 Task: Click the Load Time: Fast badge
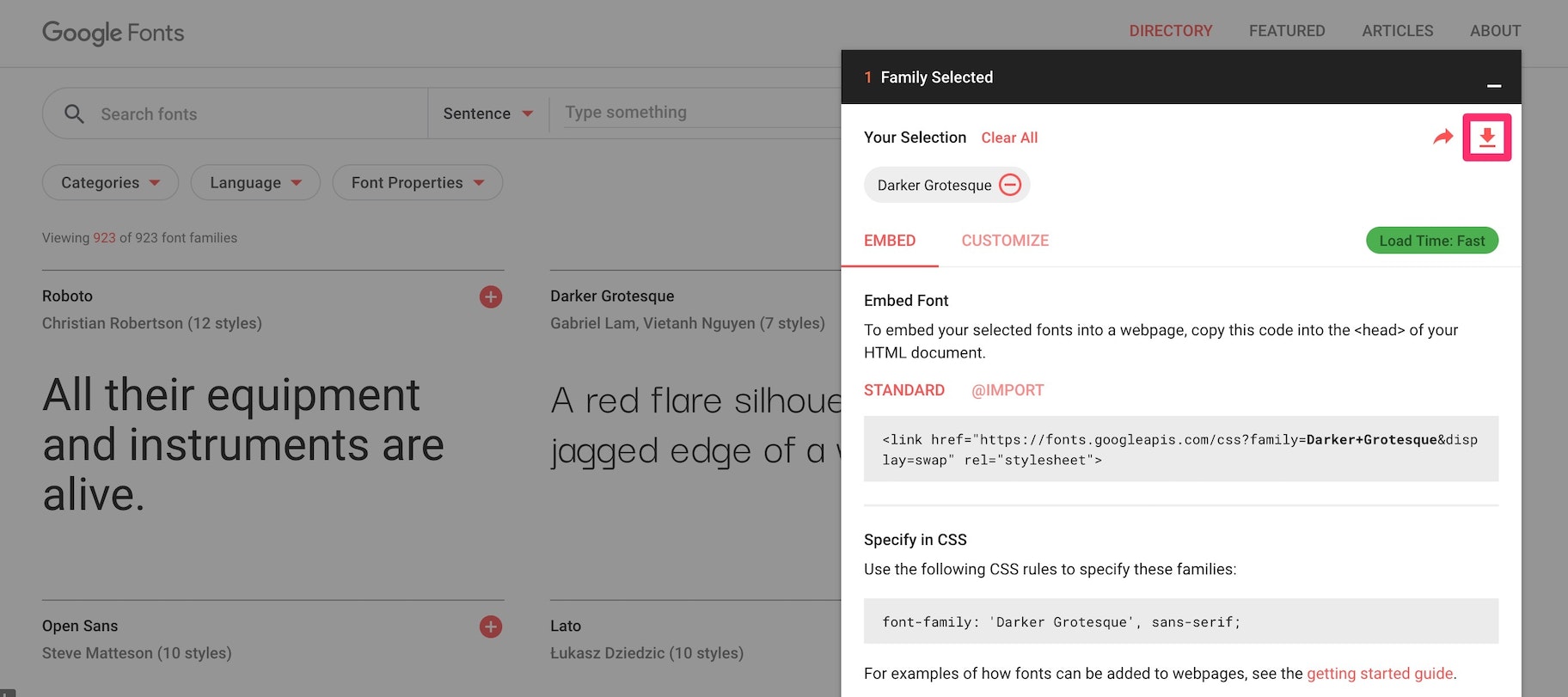click(x=1432, y=241)
